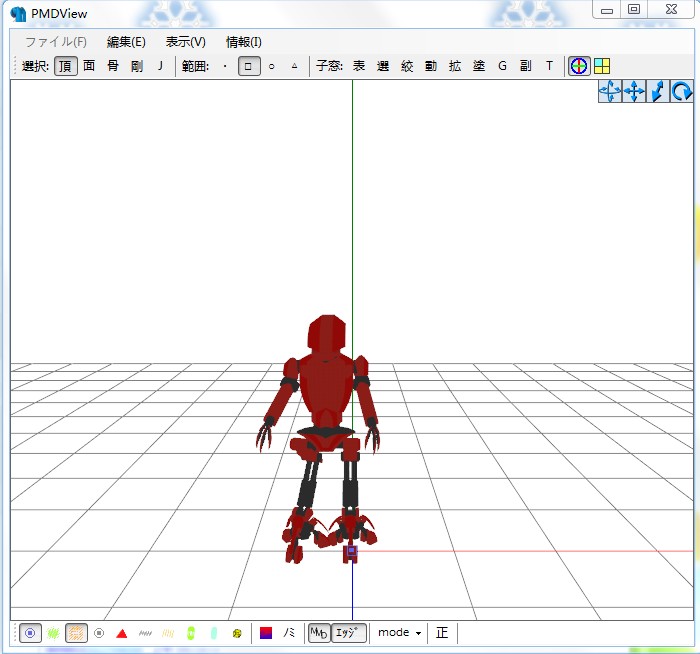Image resolution: width=700 pixels, height=654 pixels.
Task: Toggle green scribble normal display icon
Action: 53,633
